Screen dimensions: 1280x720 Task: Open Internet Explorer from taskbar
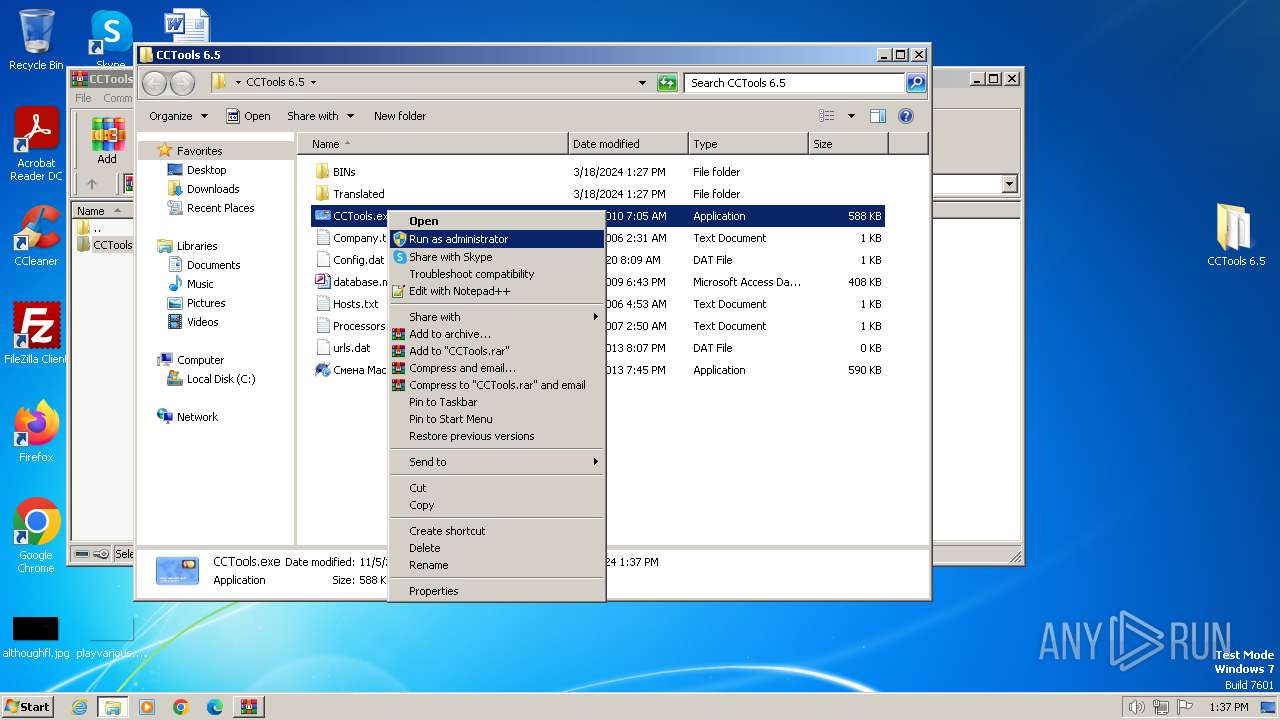coord(79,707)
